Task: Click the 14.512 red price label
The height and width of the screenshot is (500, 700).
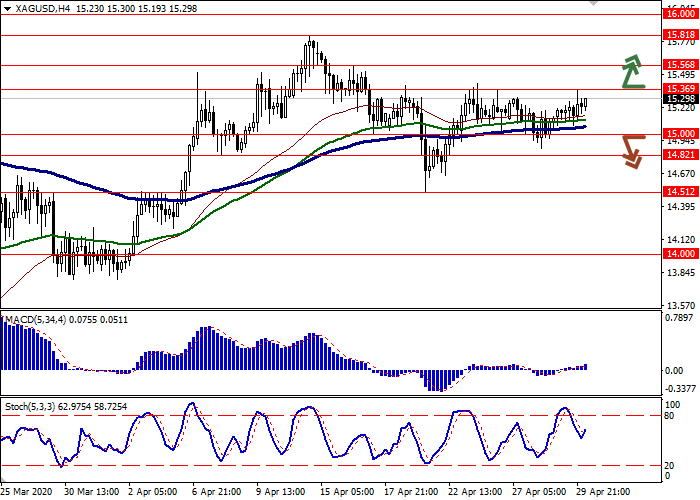Action: coord(680,192)
